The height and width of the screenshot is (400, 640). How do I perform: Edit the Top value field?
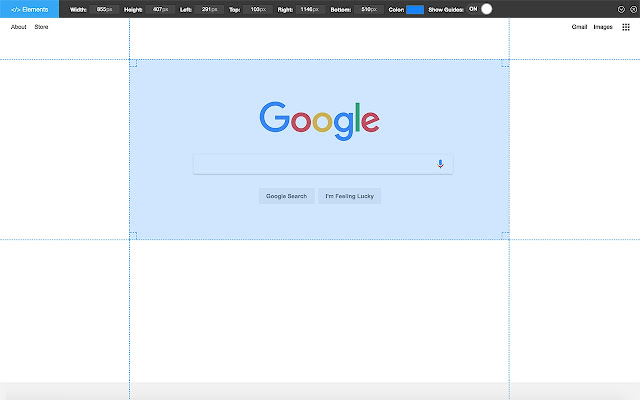click(258, 9)
